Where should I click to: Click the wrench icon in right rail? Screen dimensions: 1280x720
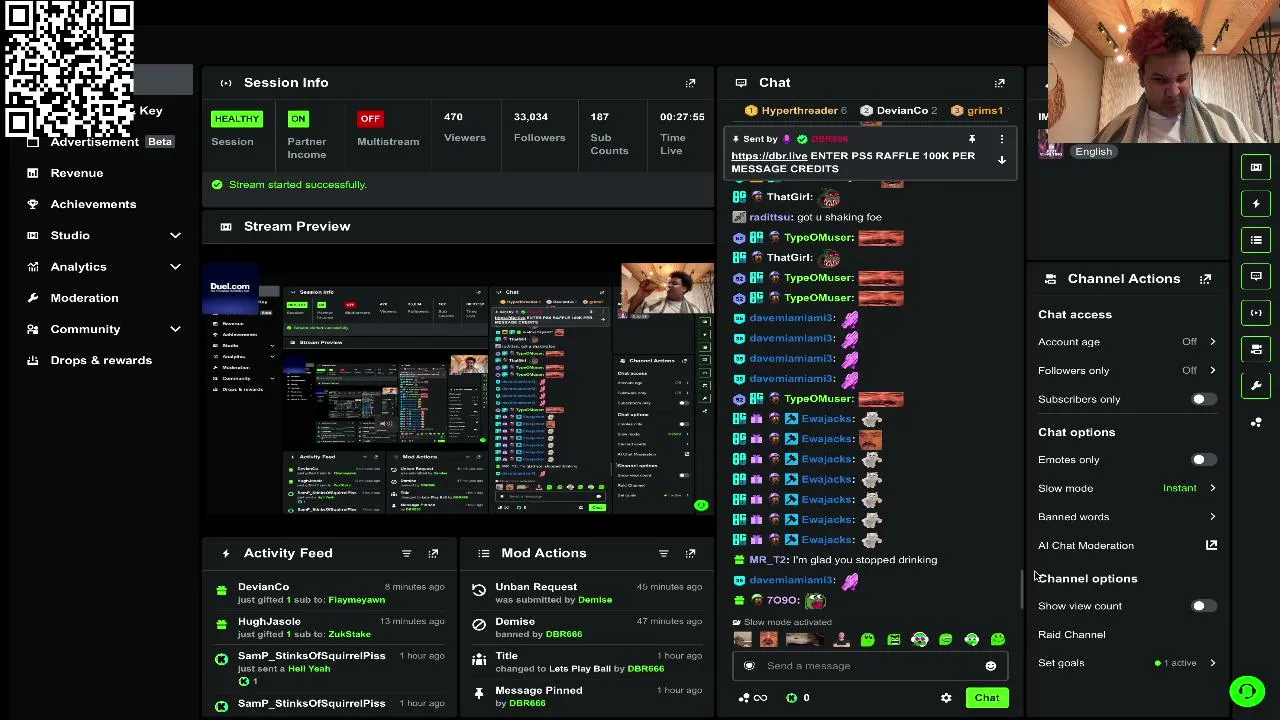pyautogui.click(x=1256, y=385)
